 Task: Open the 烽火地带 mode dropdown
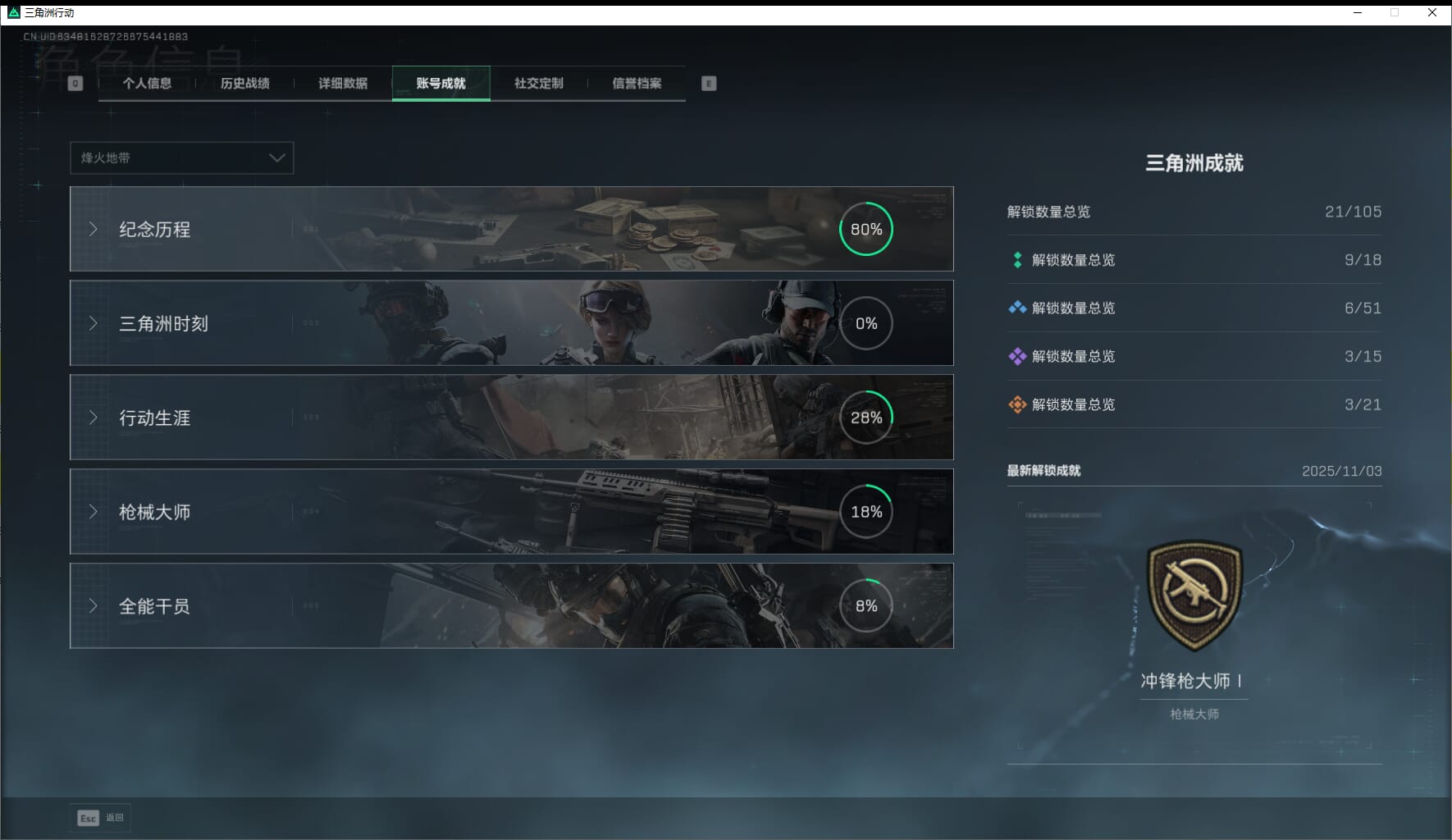(x=182, y=157)
